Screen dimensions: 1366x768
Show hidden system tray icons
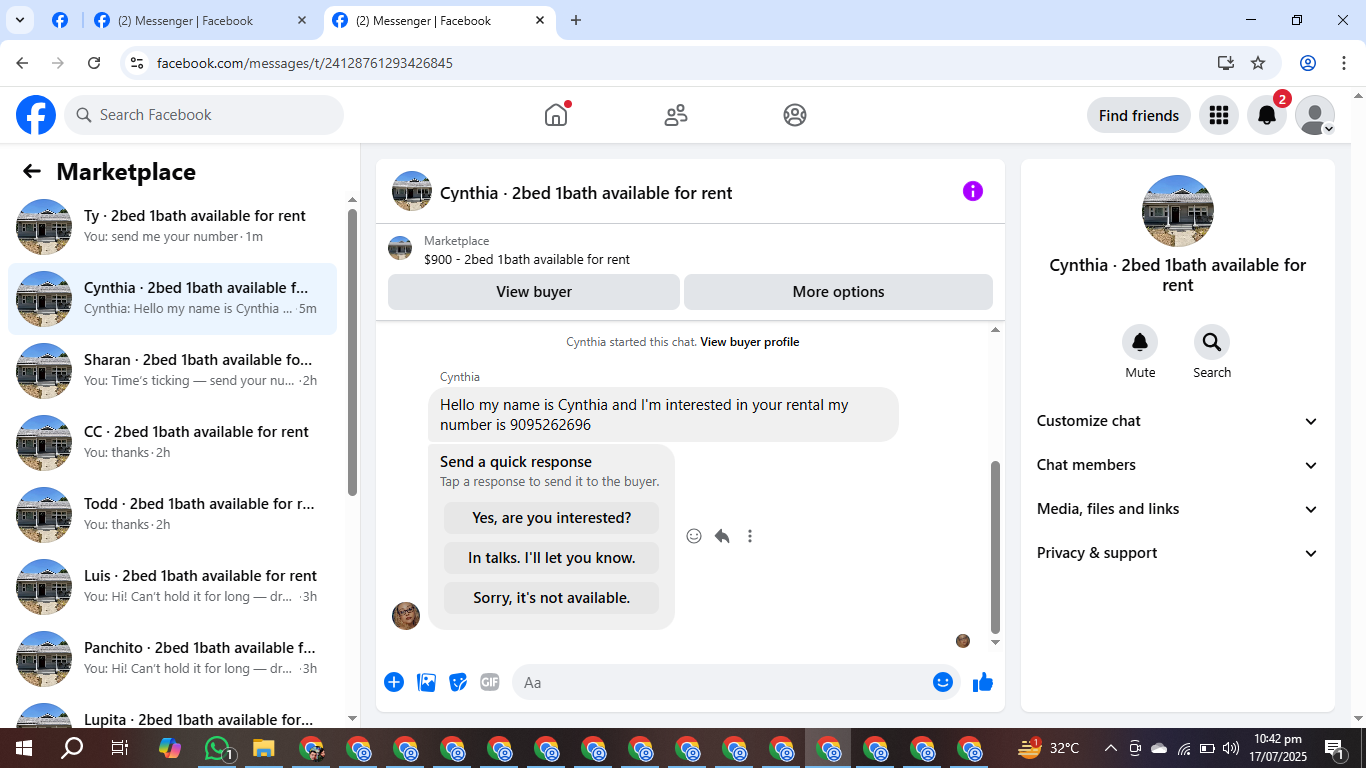[x=1110, y=748]
